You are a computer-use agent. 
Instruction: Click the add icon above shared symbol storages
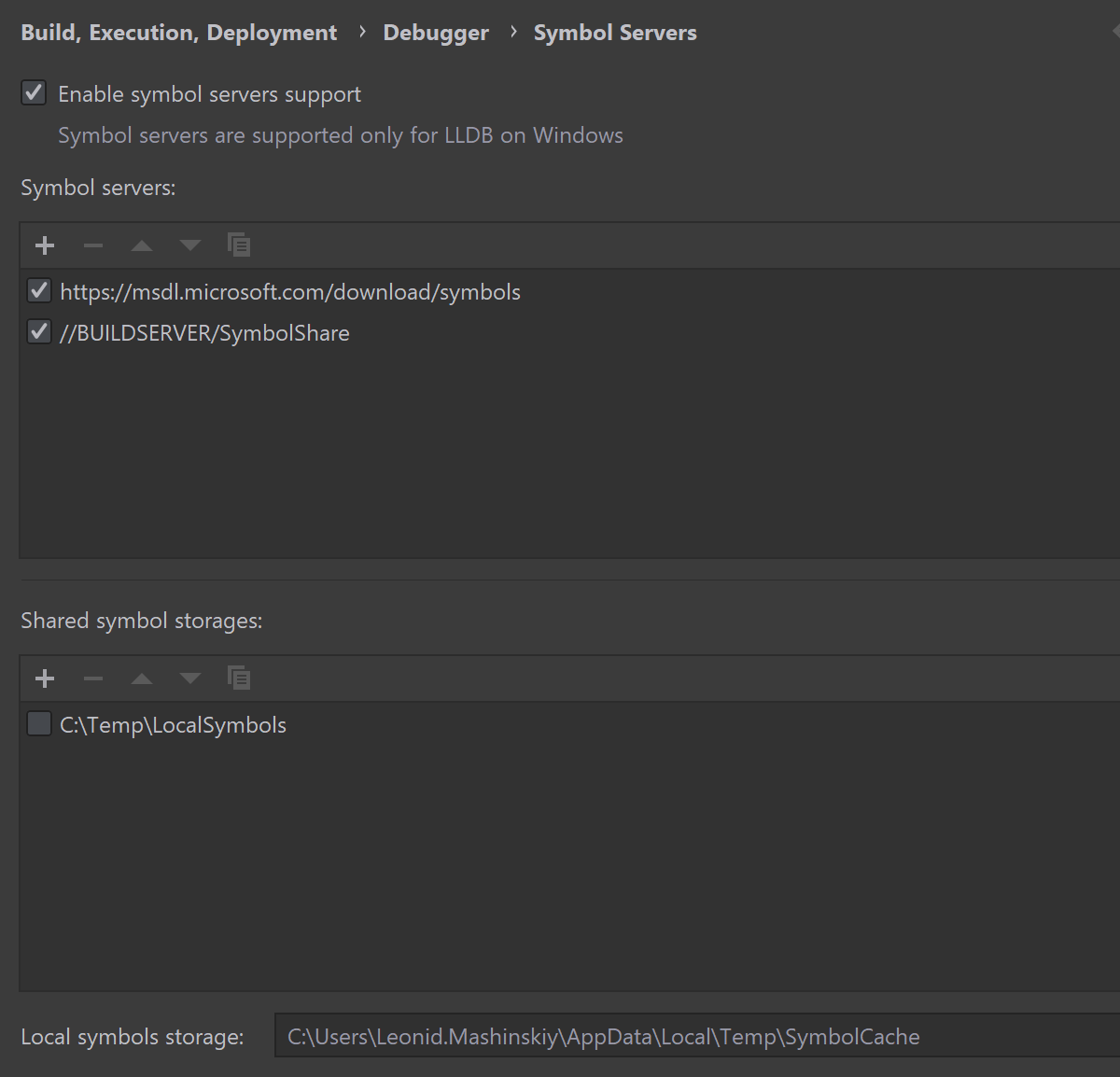[44, 678]
